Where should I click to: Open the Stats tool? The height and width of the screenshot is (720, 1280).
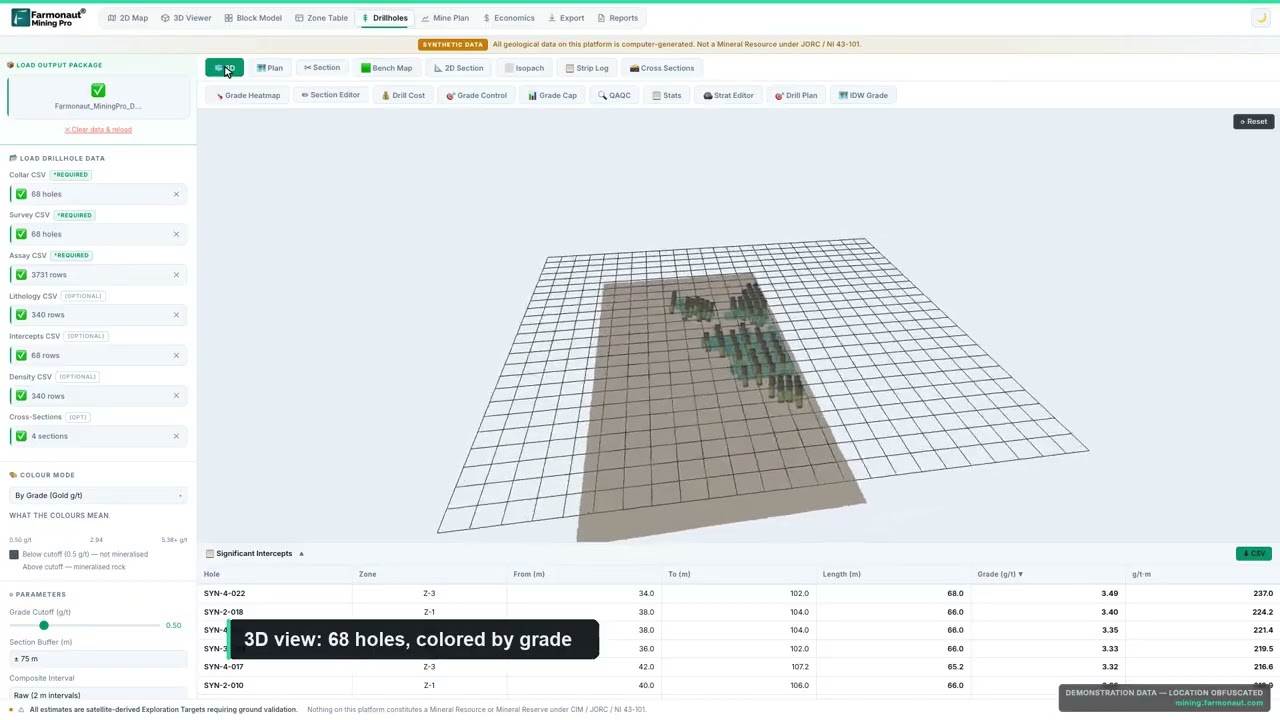pyautogui.click(x=666, y=95)
